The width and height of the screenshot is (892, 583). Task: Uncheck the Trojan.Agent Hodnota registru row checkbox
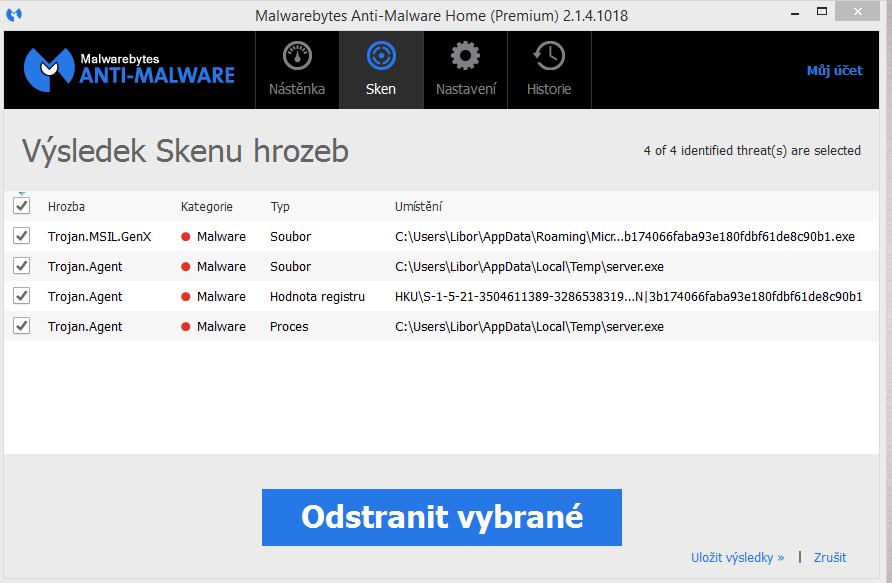point(22,296)
